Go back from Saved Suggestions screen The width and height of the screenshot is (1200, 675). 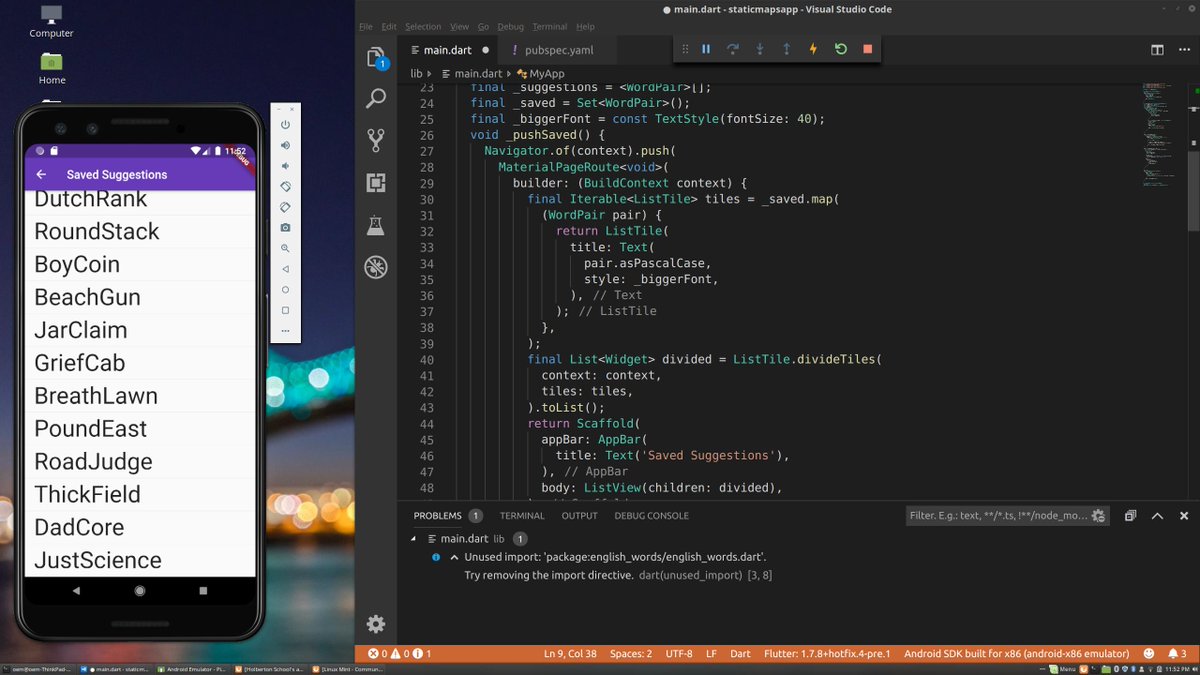click(41, 174)
